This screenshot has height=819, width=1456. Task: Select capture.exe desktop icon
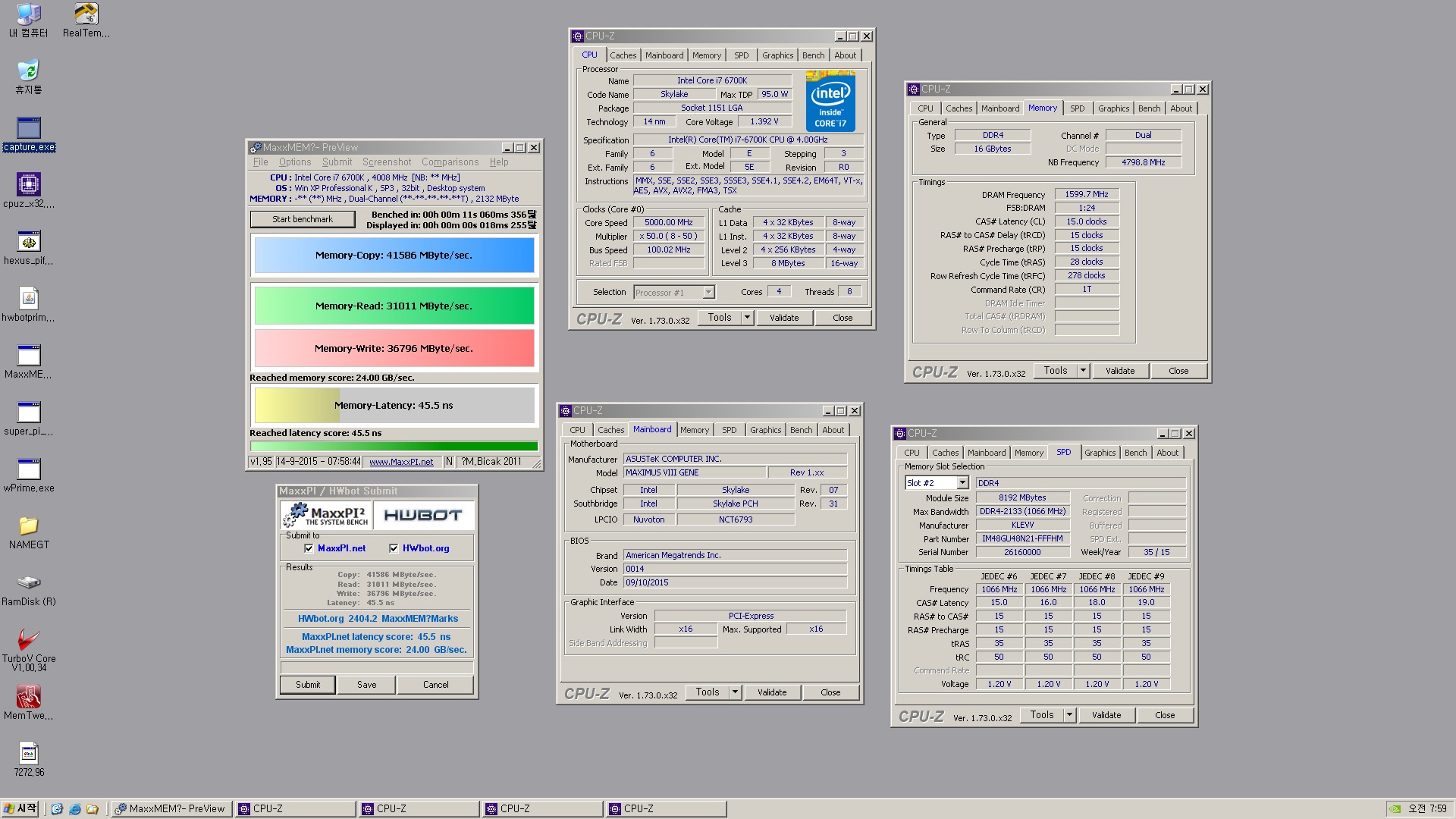tap(29, 134)
